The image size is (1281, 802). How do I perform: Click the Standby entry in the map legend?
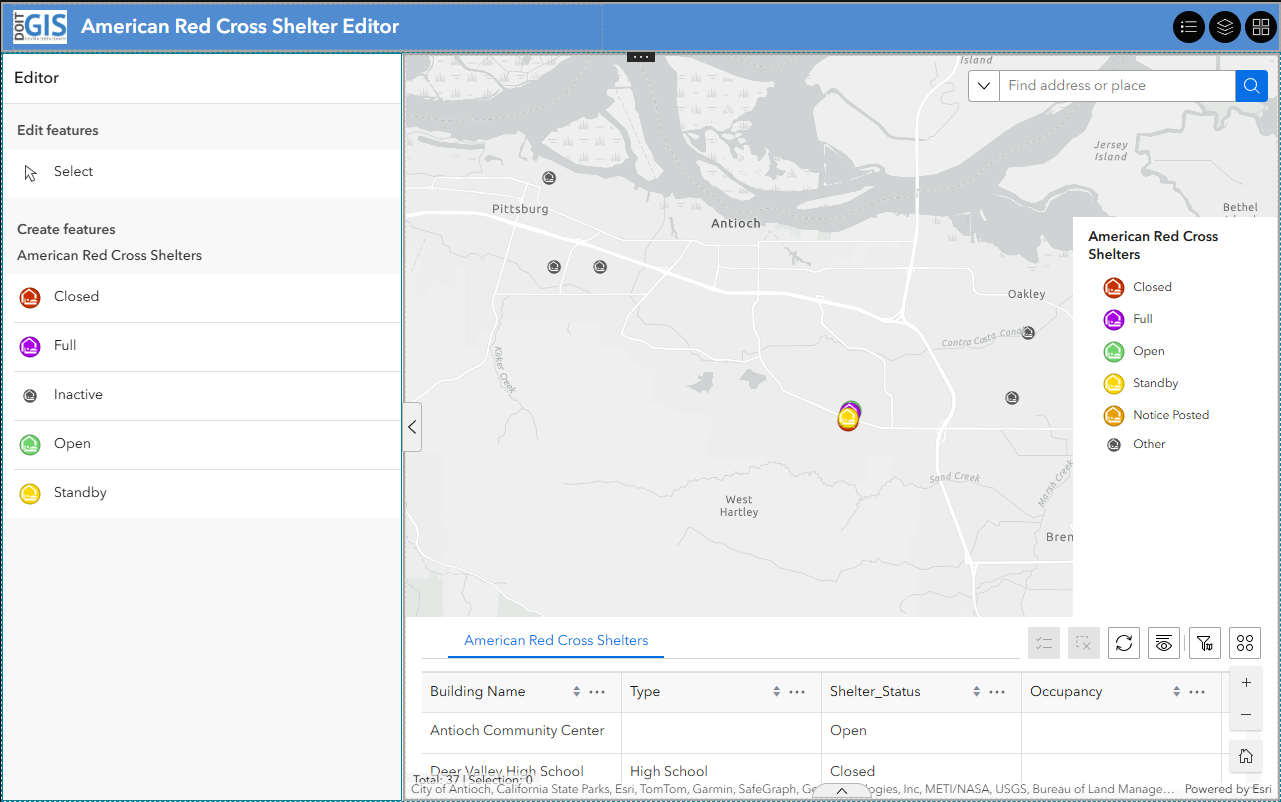pos(1141,383)
